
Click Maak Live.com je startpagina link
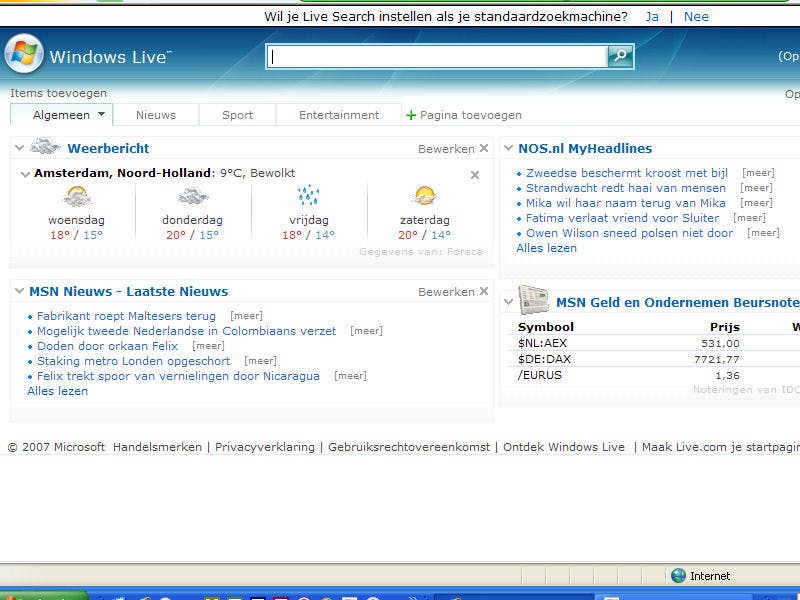(721, 447)
